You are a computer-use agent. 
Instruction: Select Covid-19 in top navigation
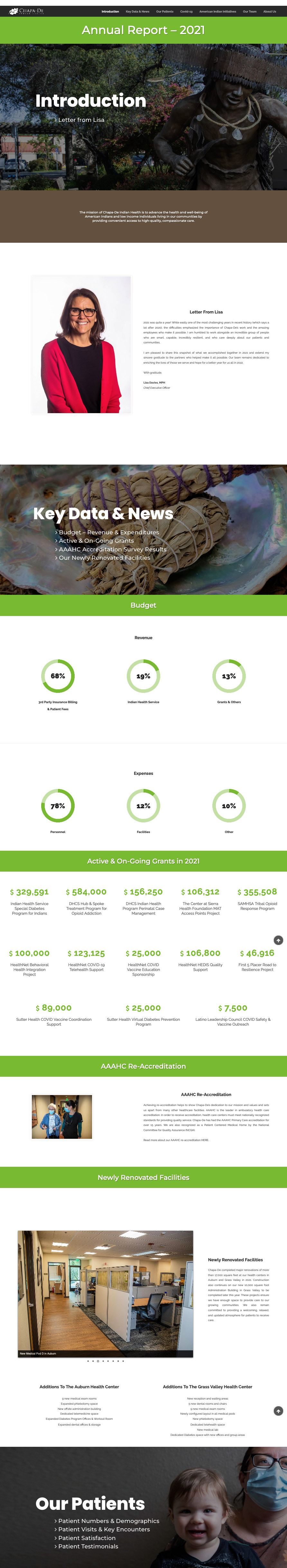coord(187,12)
